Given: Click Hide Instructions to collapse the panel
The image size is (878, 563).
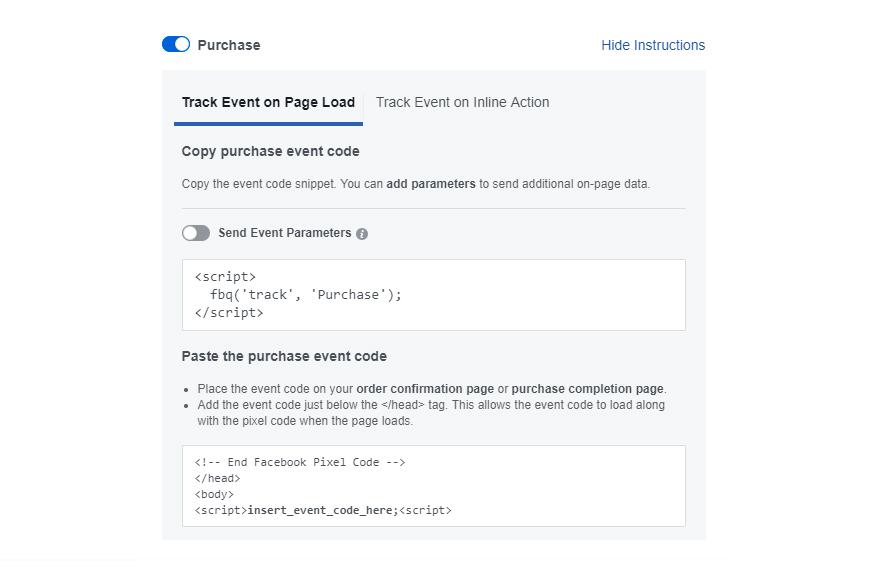Looking at the screenshot, I should pos(653,45).
